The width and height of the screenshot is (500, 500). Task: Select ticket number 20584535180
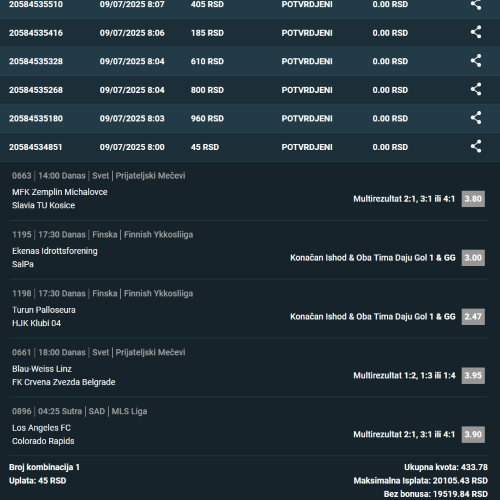click(36, 118)
